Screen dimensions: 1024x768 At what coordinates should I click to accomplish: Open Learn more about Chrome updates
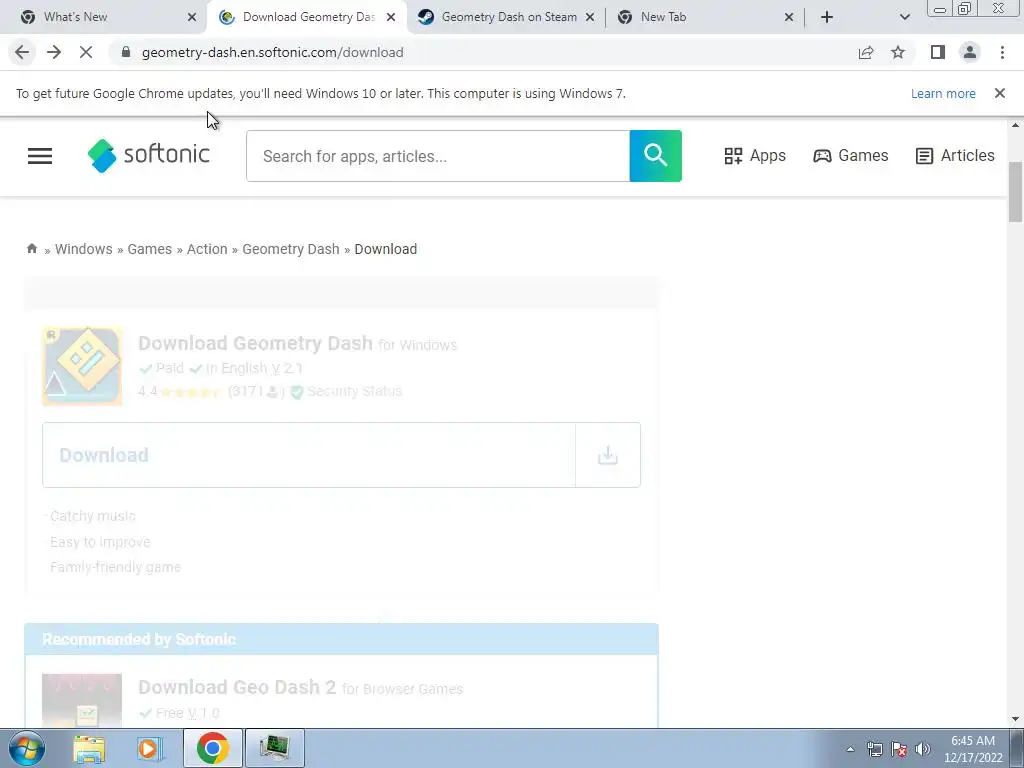tap(943, 93)
